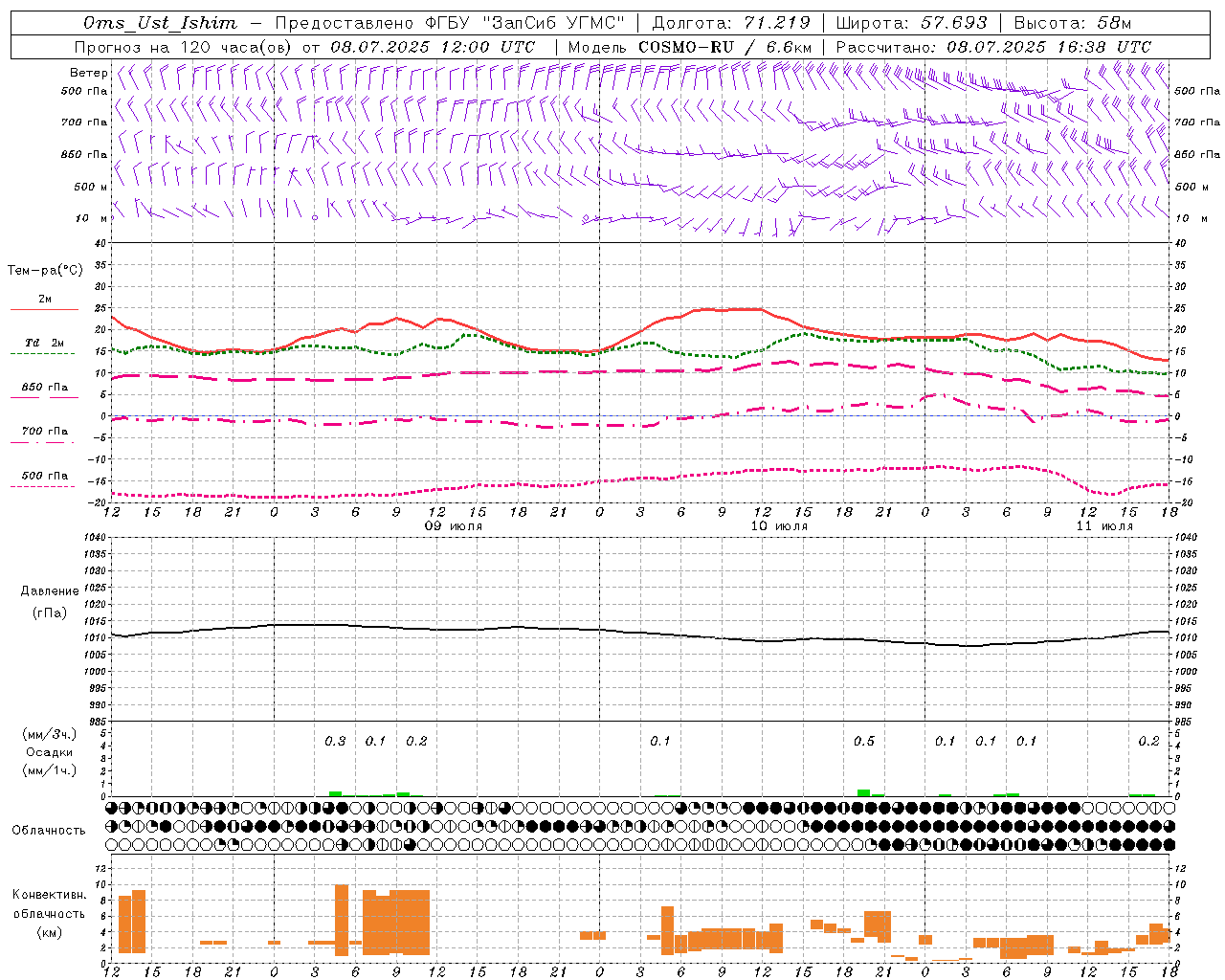Viewport: 1225px width, 980px height.
Task: Click the station title Oms_Ust_Ishim
Action: 160,23
